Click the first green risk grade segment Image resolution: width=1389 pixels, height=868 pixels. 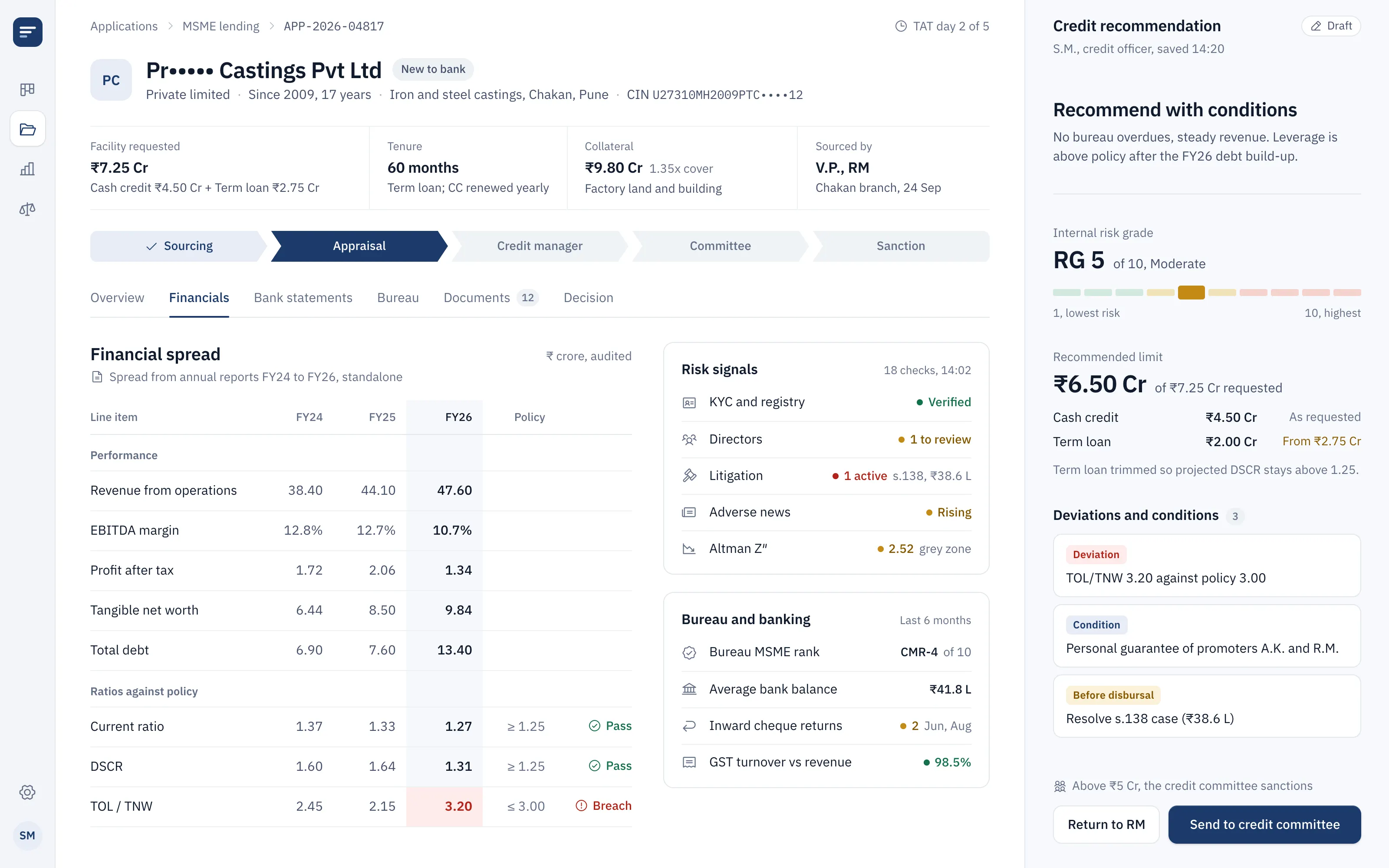pyautogui.click(x=1066, y=292)
